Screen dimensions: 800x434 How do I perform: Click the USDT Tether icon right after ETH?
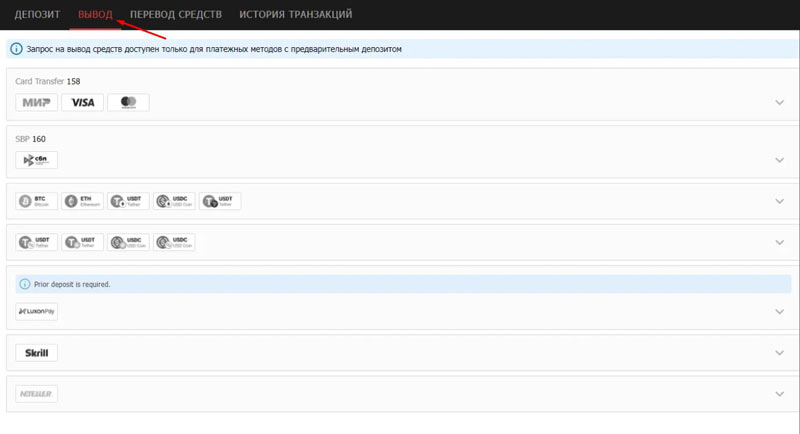129,201
